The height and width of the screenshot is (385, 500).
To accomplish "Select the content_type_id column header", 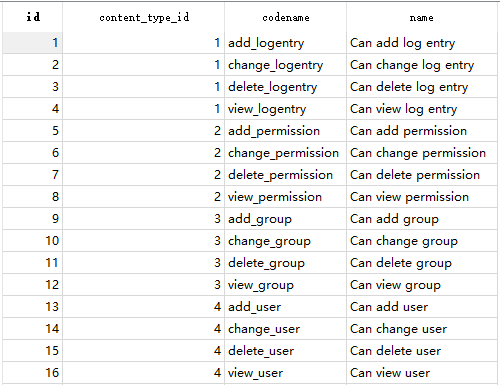I will (x=144, y=17).
